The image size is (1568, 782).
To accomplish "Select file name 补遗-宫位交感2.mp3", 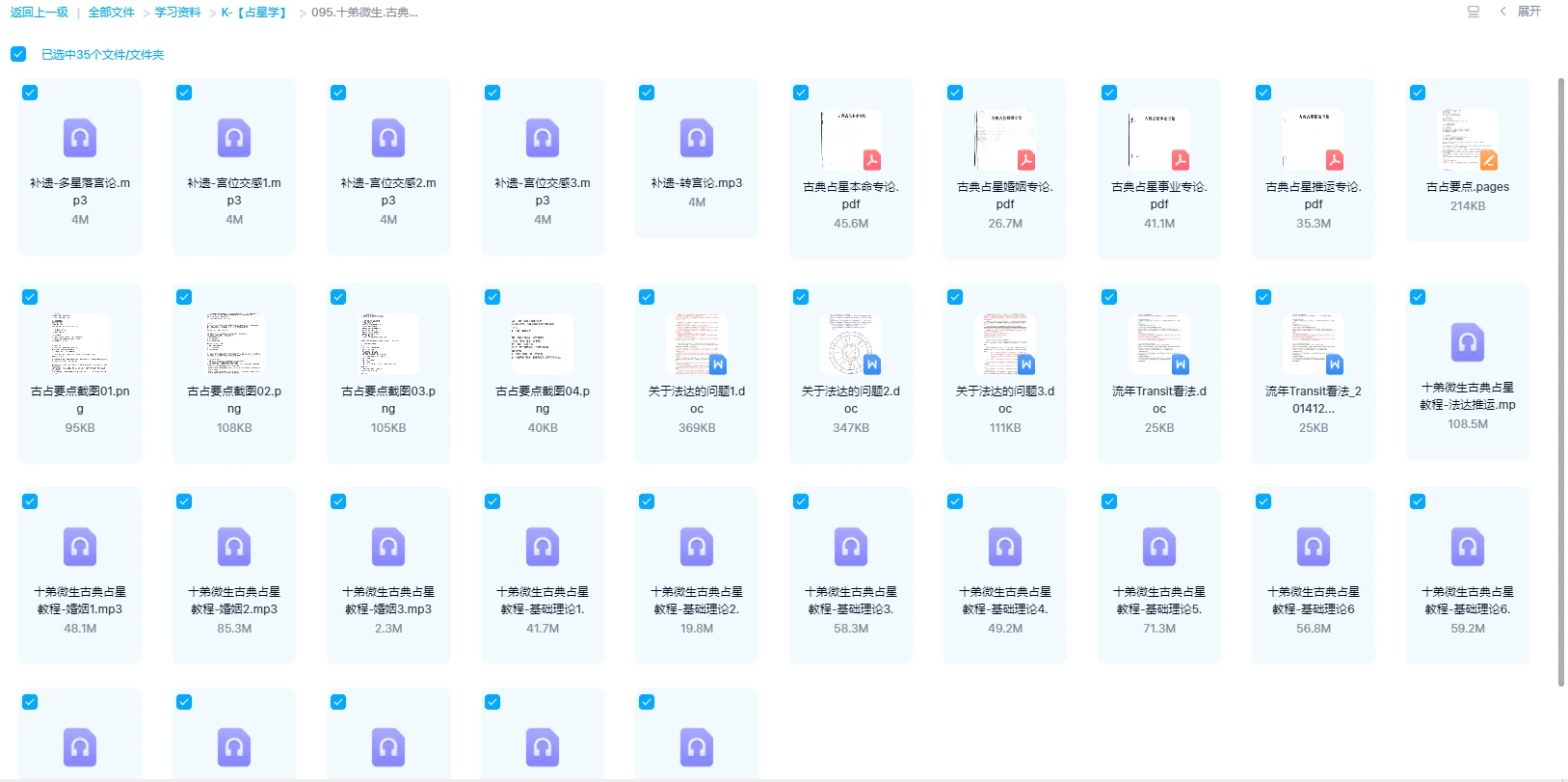I will (388, 192).
